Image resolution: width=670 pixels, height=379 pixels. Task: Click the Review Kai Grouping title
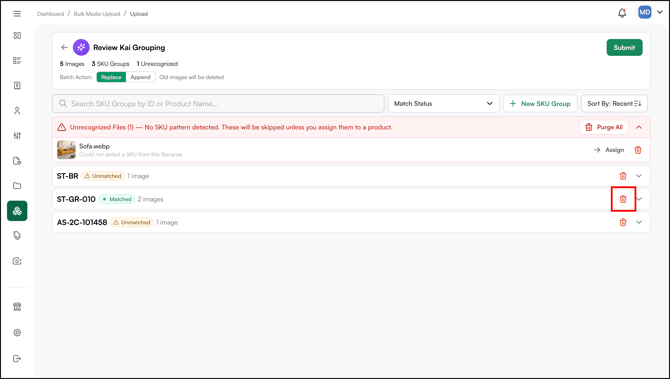[129, 47]
